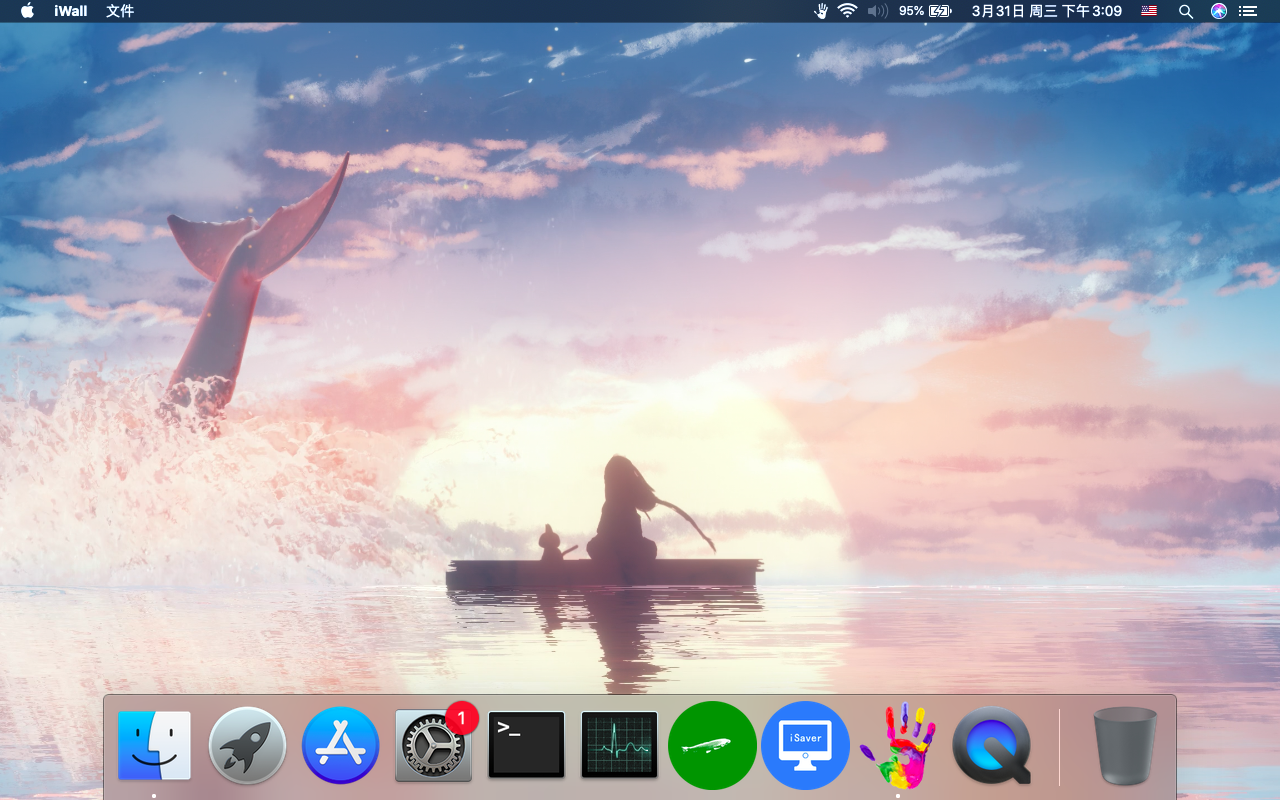Image resolution: width=1280 pixels, height=800 pixels.
Task: Open the iWall application menu
Action: click(x=70, y=11)
